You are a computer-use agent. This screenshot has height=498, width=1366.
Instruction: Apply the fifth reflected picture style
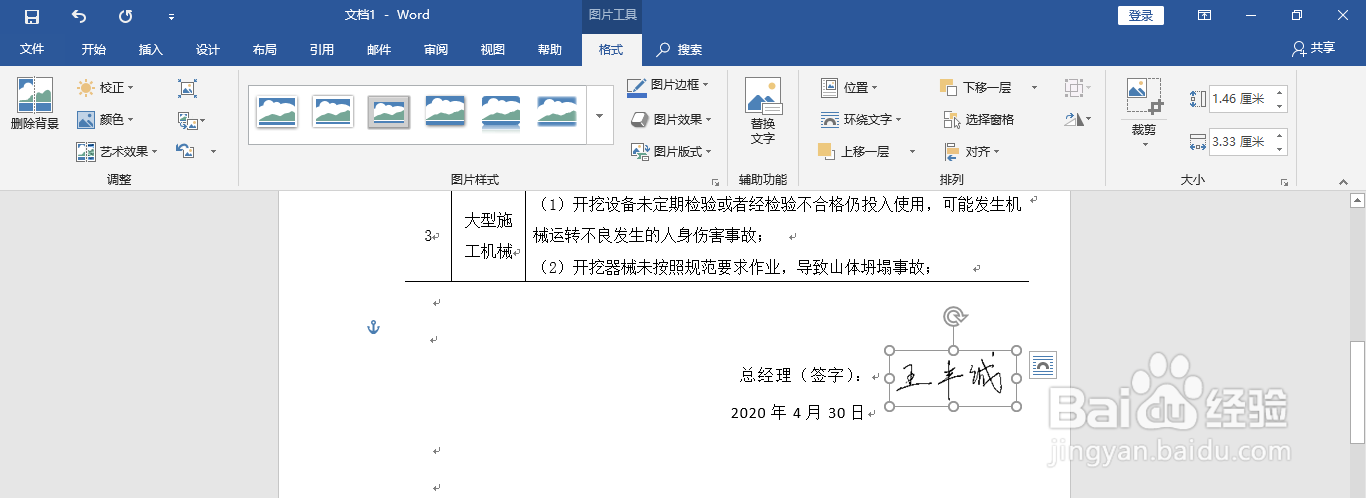pyautogui.click(x=501, y=111)
